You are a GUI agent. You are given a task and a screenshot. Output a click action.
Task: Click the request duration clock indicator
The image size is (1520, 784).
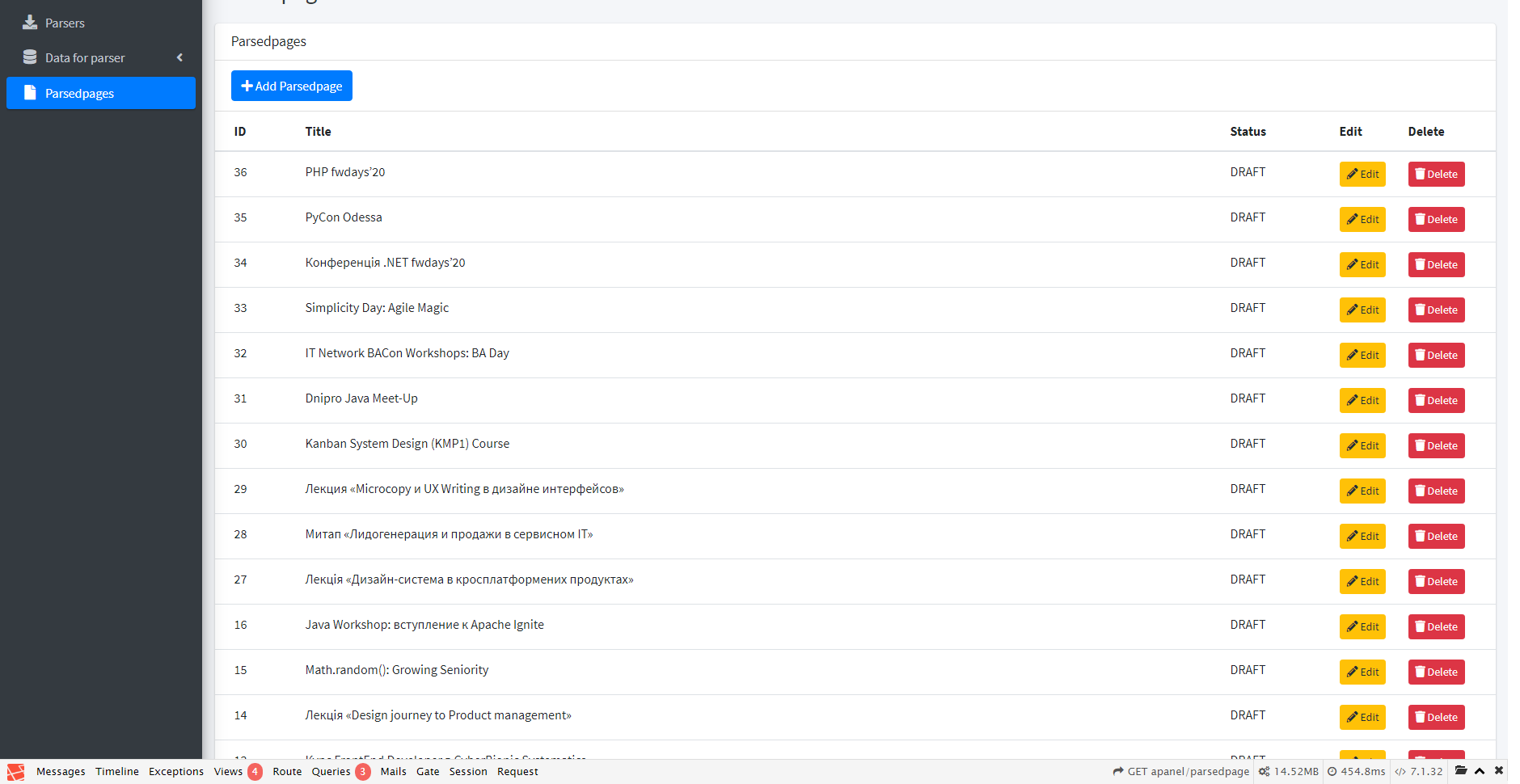(x=1356, y=772)
